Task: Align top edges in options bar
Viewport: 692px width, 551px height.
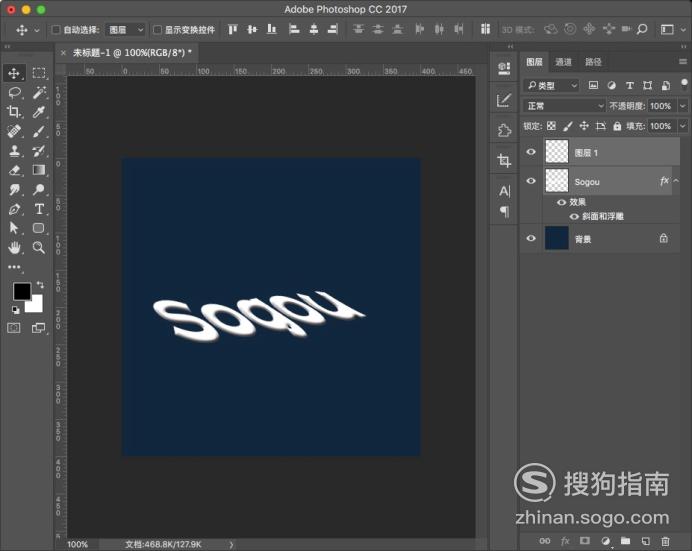Action: (x=233, y=30)
